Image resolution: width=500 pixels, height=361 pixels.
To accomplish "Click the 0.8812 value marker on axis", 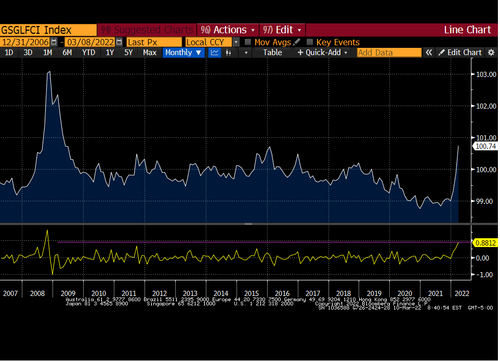I will pyautogui.click(x=485, y=243).
